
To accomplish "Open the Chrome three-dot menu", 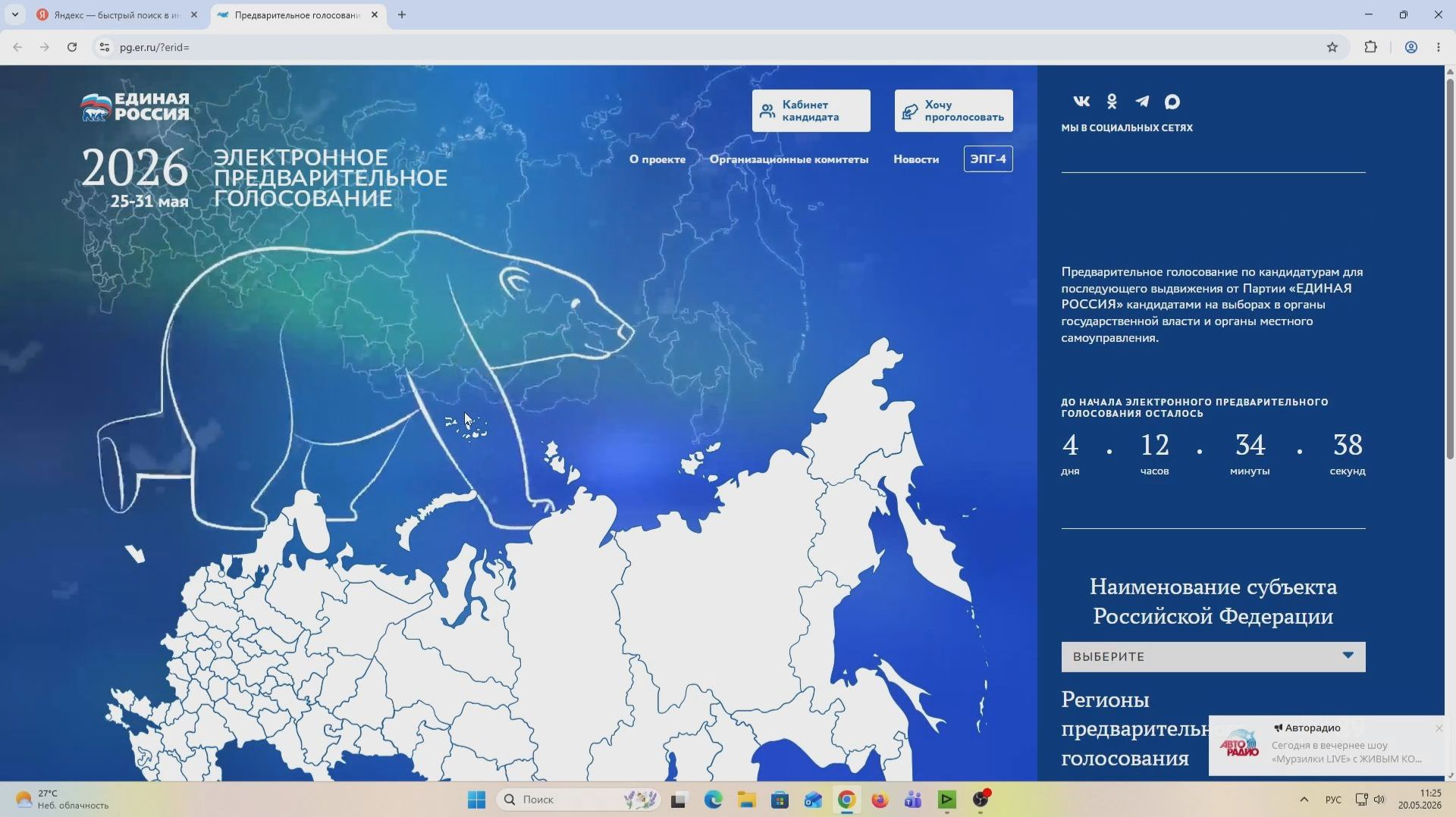I will click(x=1439, y=47).
